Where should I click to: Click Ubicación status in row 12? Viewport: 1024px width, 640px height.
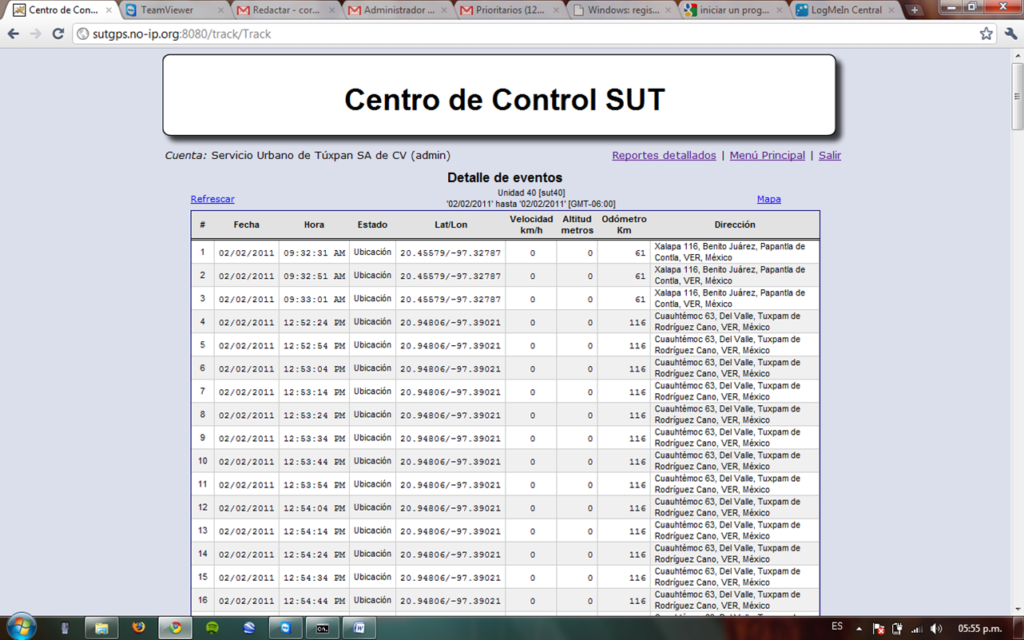372,507
